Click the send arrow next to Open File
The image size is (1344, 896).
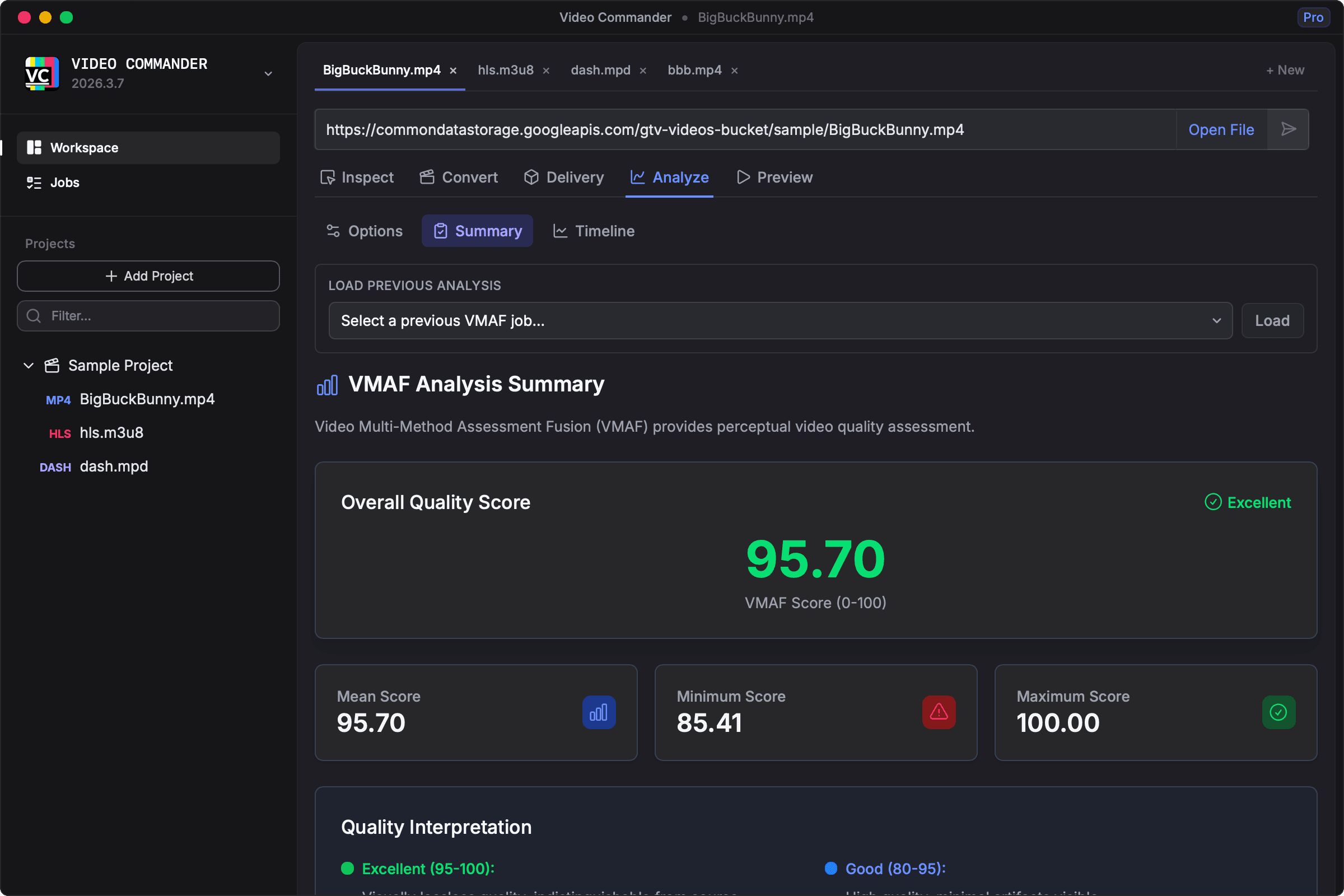point(1289,129)
